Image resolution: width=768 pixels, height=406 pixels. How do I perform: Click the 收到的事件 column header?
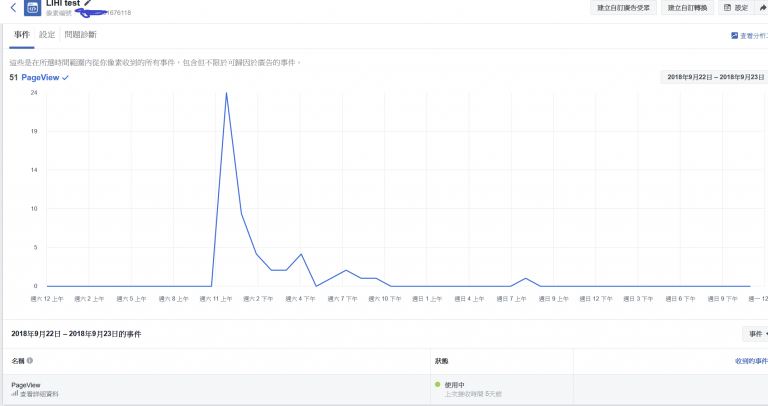(x=751, y=361)
